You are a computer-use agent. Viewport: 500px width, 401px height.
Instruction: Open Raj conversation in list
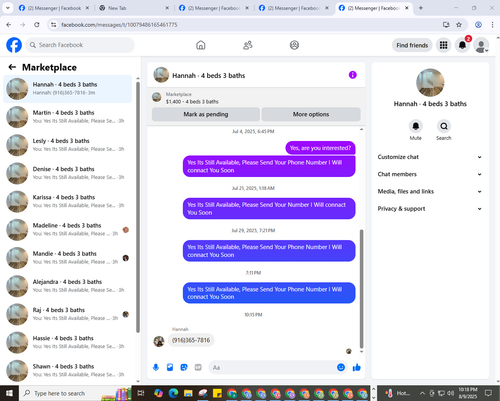(x=68, y=314)
